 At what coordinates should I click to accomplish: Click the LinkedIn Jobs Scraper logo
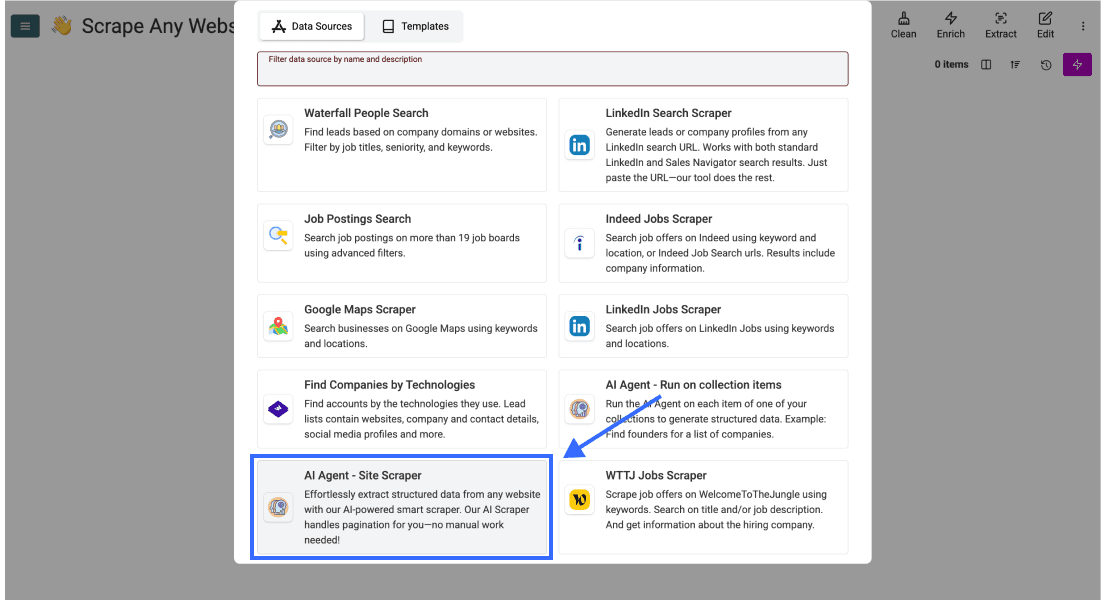pos(579,326)
